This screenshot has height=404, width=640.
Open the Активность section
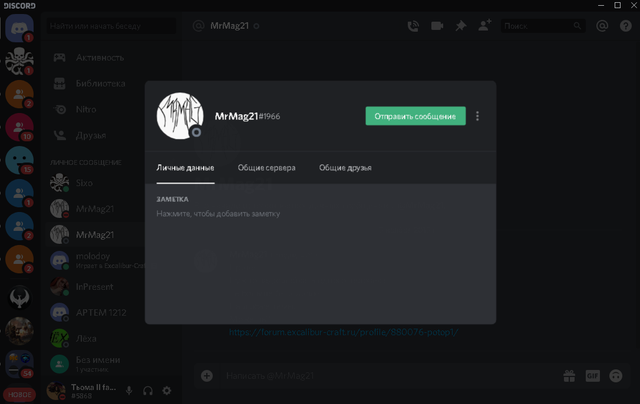pyautogui.click(x=111, y=58)
